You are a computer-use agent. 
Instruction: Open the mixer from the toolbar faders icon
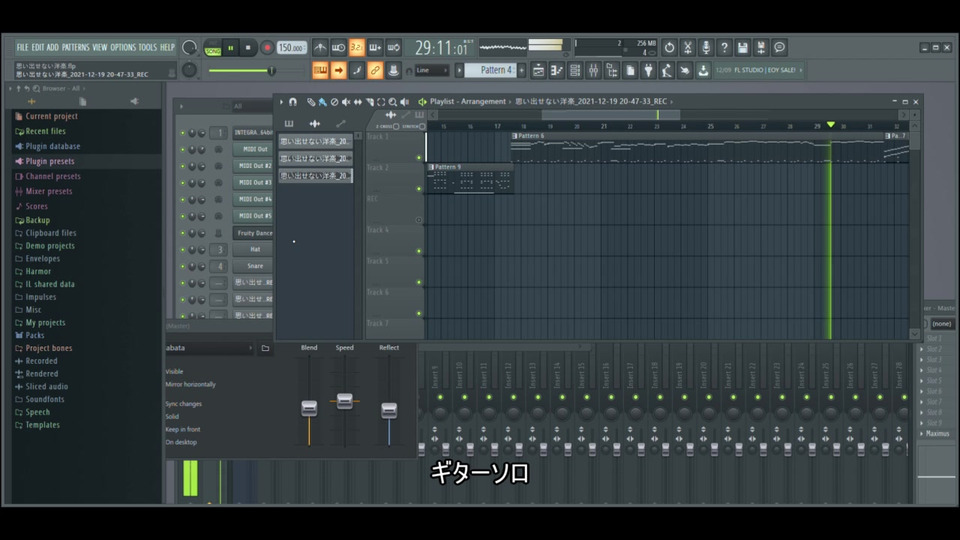[x=592, y=70]
